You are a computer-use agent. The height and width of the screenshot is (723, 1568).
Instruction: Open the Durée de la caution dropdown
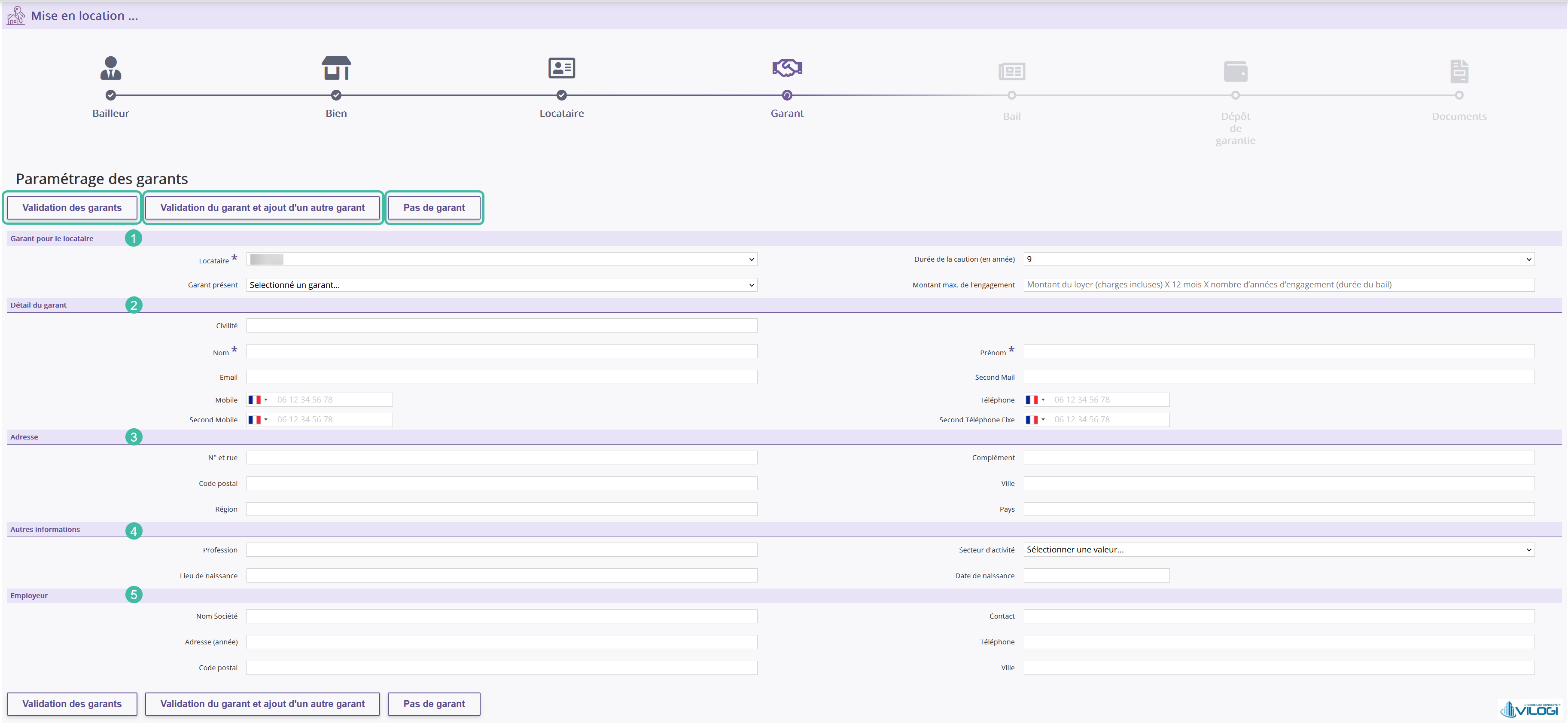(x=1279, y=259)
